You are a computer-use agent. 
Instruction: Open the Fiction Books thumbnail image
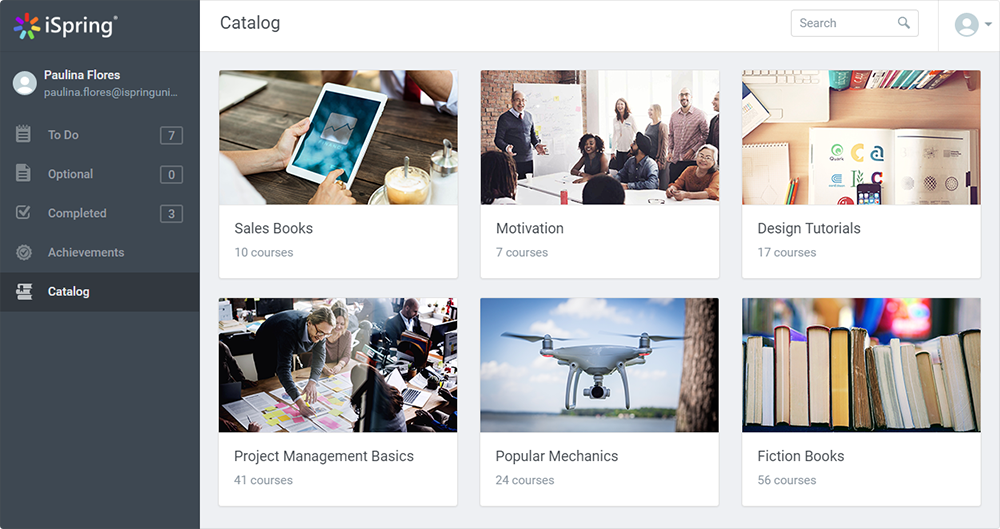coord(861,365)
